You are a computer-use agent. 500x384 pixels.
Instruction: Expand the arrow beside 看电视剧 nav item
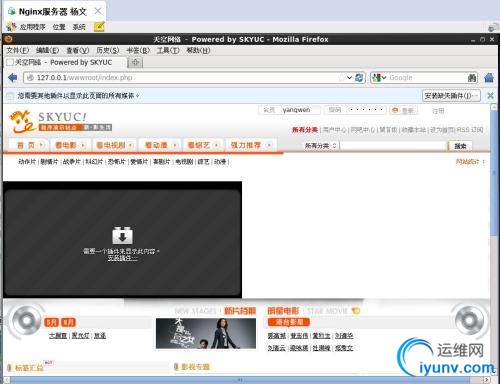point(131,145)
